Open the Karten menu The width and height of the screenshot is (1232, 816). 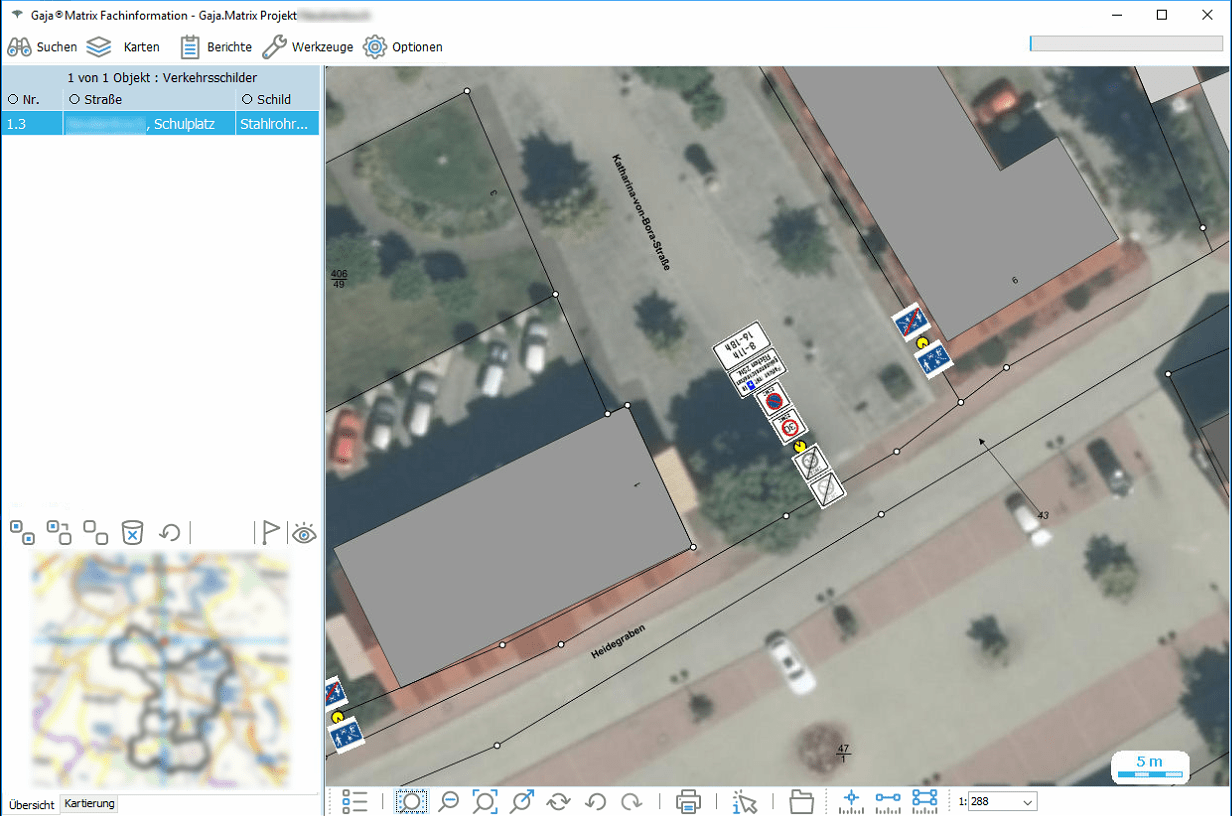tap(123, 47)
